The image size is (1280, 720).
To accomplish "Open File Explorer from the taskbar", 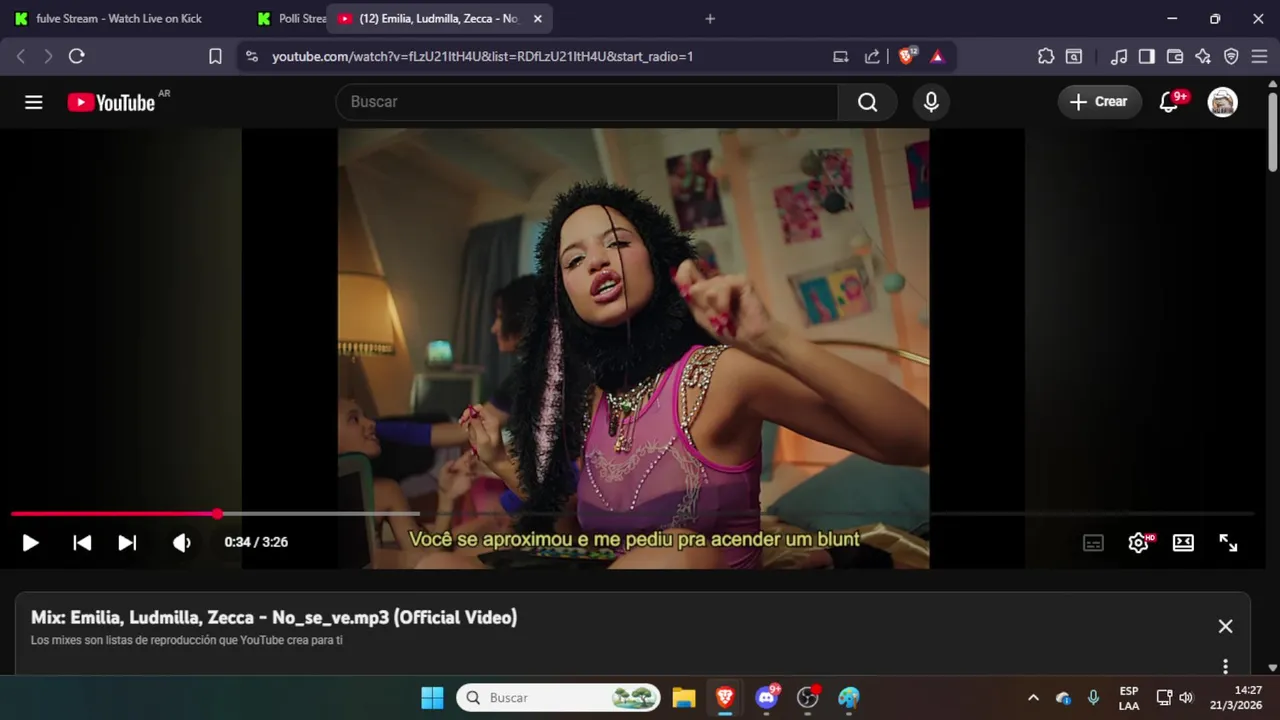I will click(x=684, y=698).
